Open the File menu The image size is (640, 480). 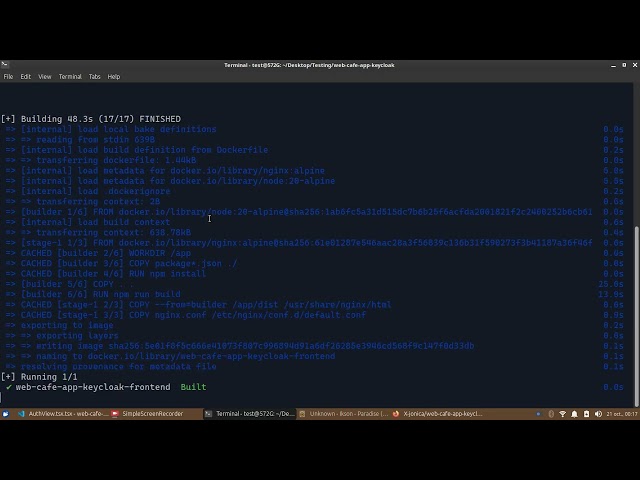pyautogui.click(x=8, y=77)
